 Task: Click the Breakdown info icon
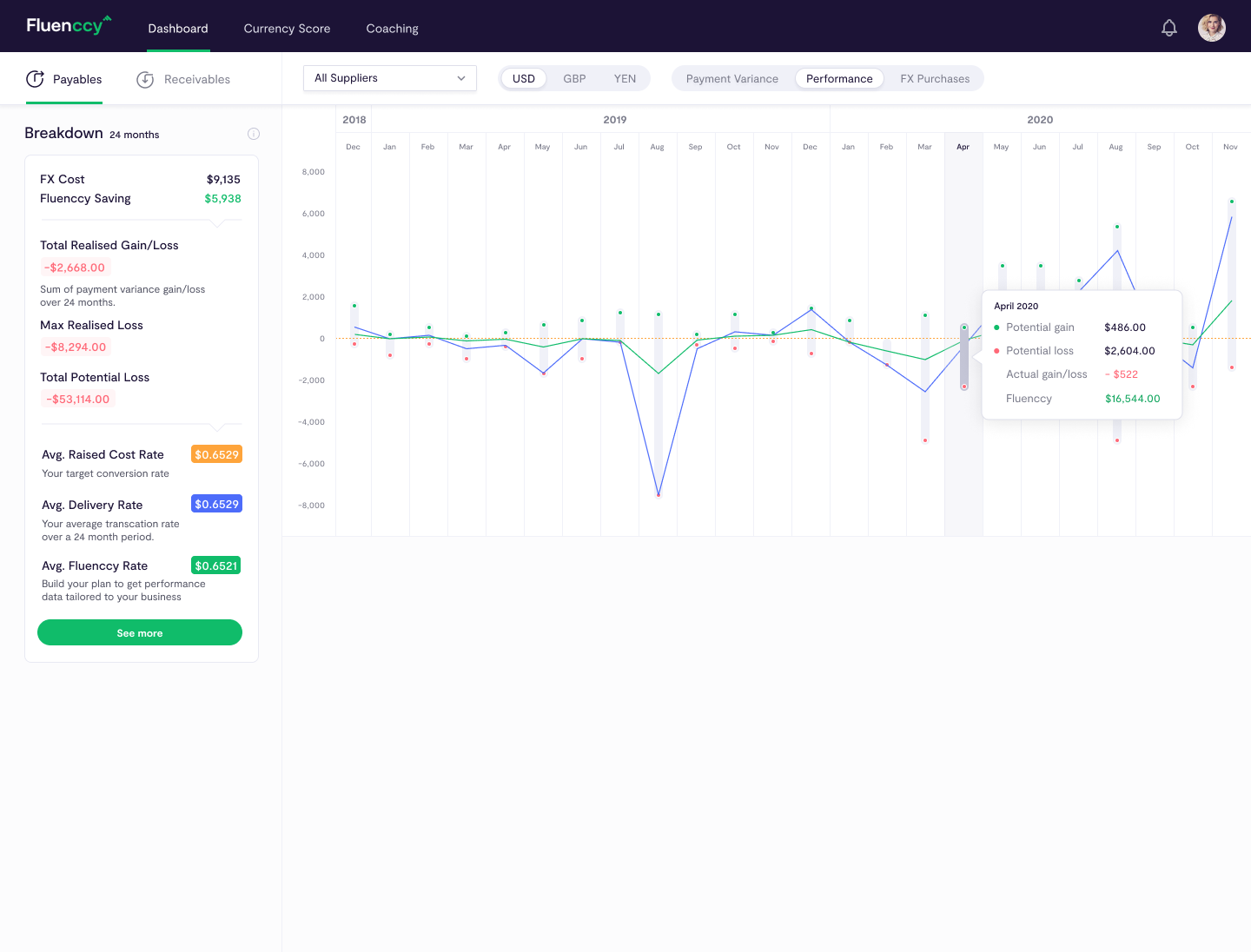pyautogui.click(x=254, y=134)
